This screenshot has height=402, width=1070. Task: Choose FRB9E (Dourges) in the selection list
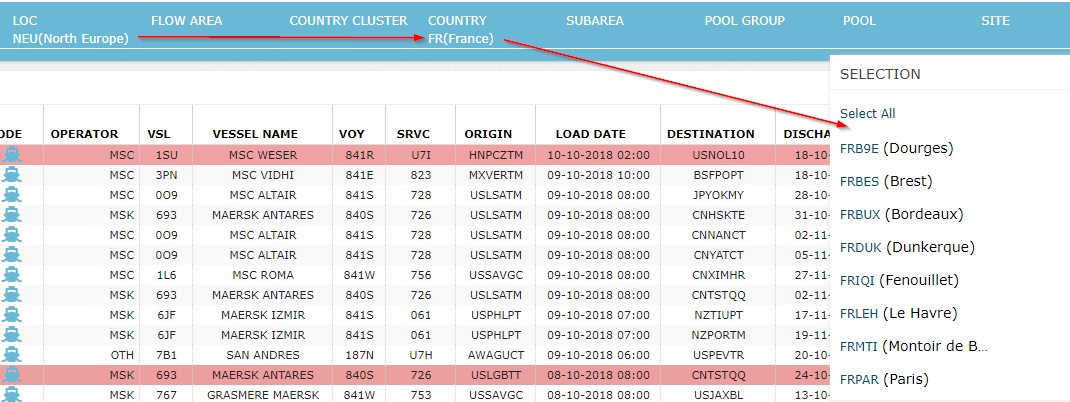(x=896, y=148)
